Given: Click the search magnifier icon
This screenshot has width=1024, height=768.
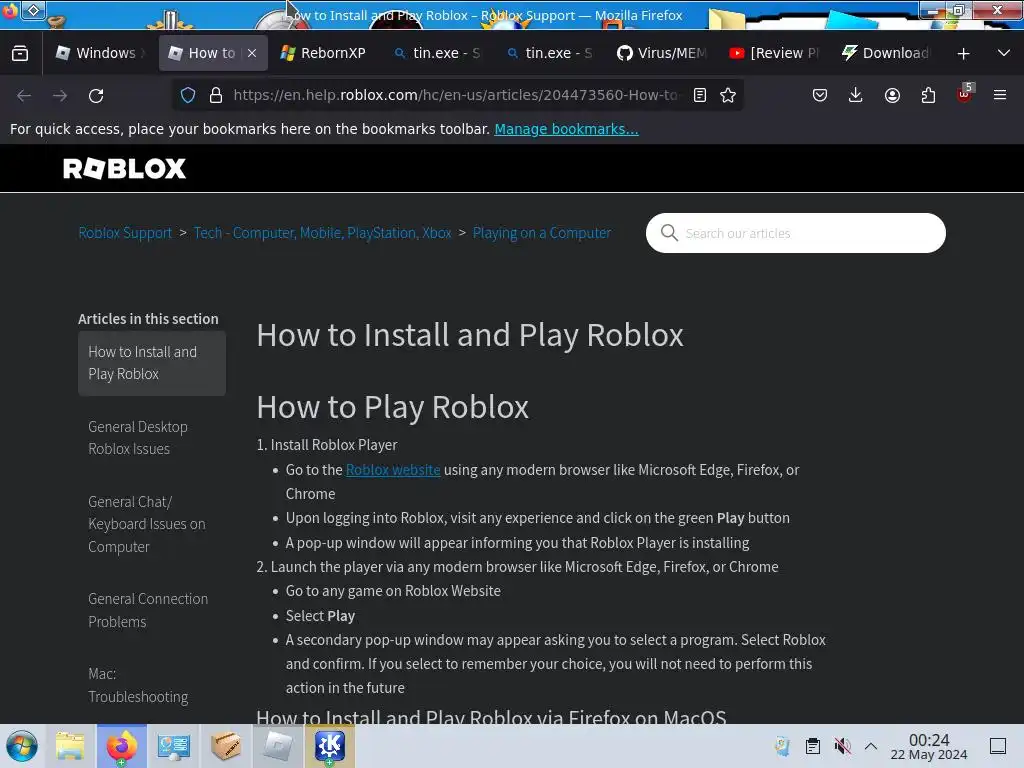Looking at the screenshot, I should [669, 232].
